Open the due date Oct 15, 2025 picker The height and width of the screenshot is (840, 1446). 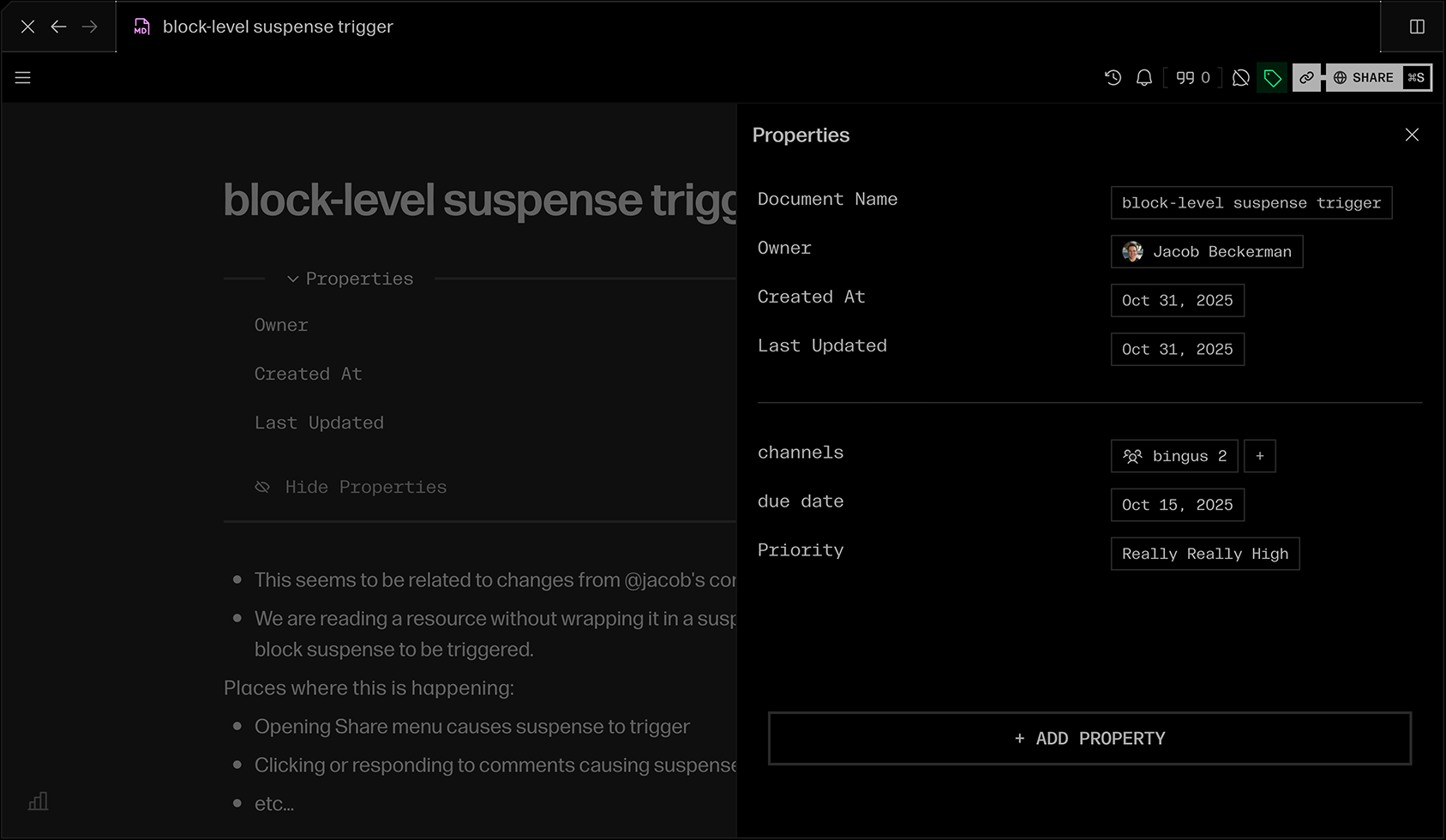click(1177, 505)
